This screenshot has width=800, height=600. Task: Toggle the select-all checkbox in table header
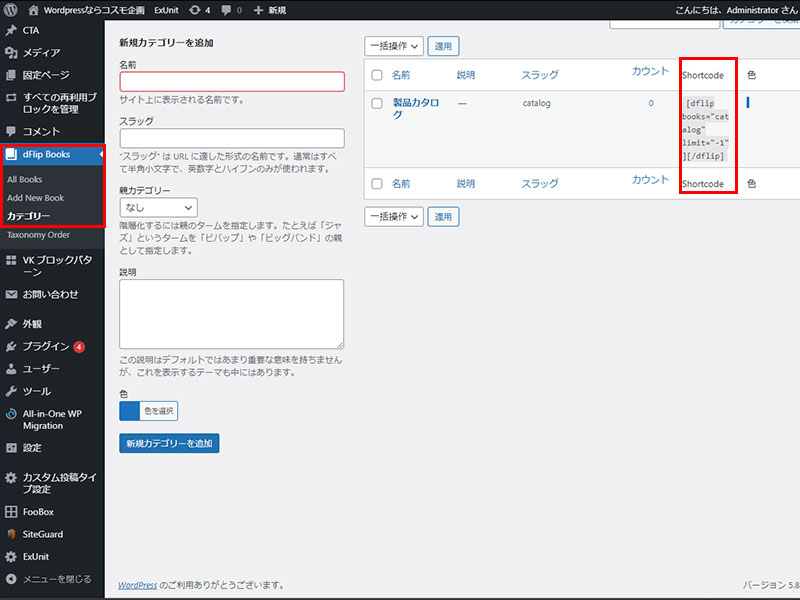pyautogui.click(x=377, y=75)
